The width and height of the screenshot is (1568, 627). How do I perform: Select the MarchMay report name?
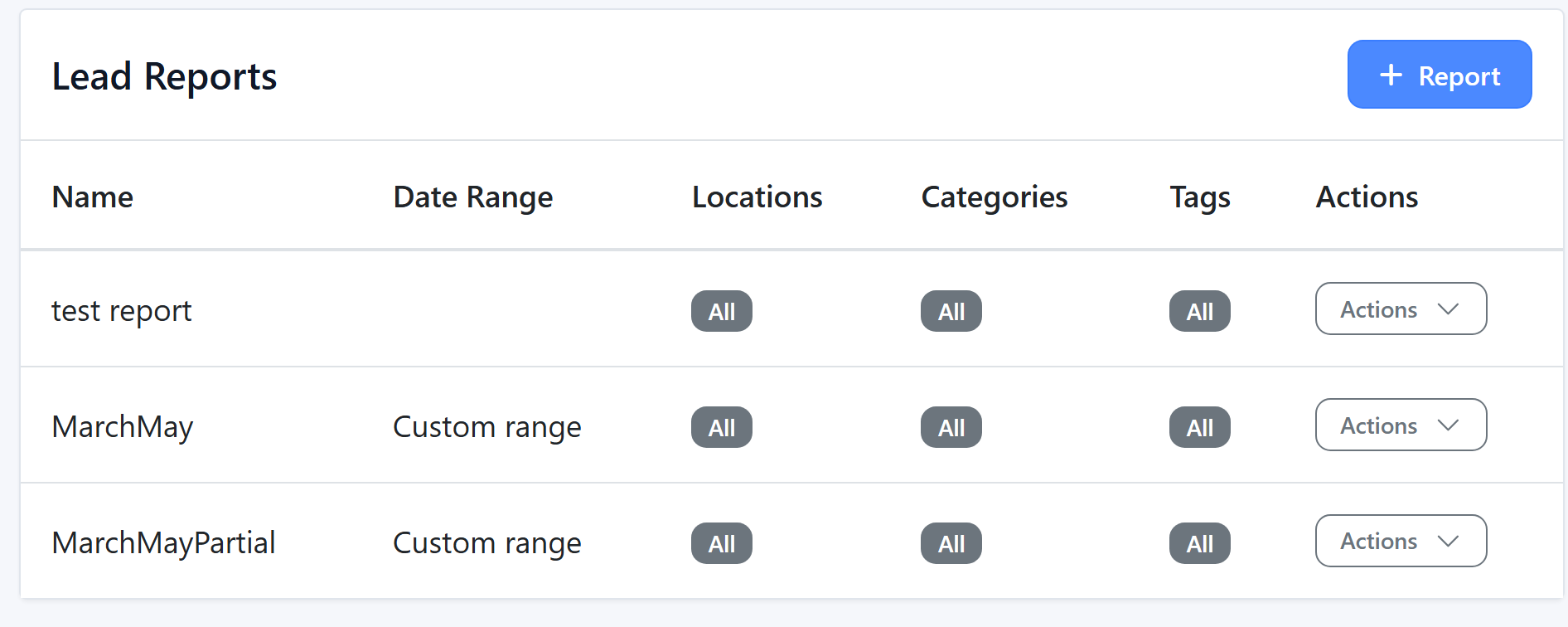(x=122, y=427)
